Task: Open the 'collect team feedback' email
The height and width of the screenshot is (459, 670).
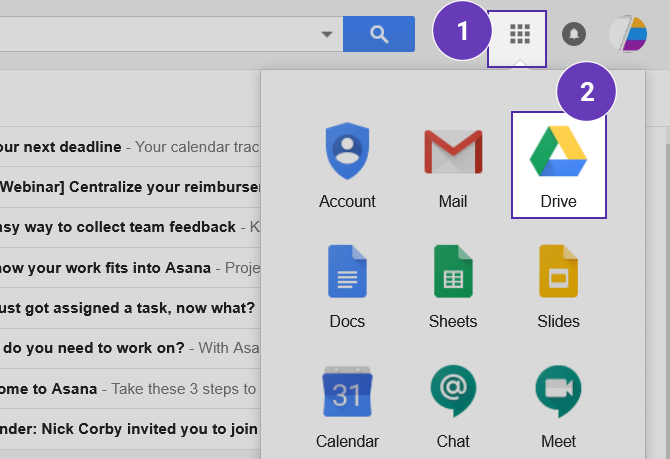Action: [x=130, y=227]
